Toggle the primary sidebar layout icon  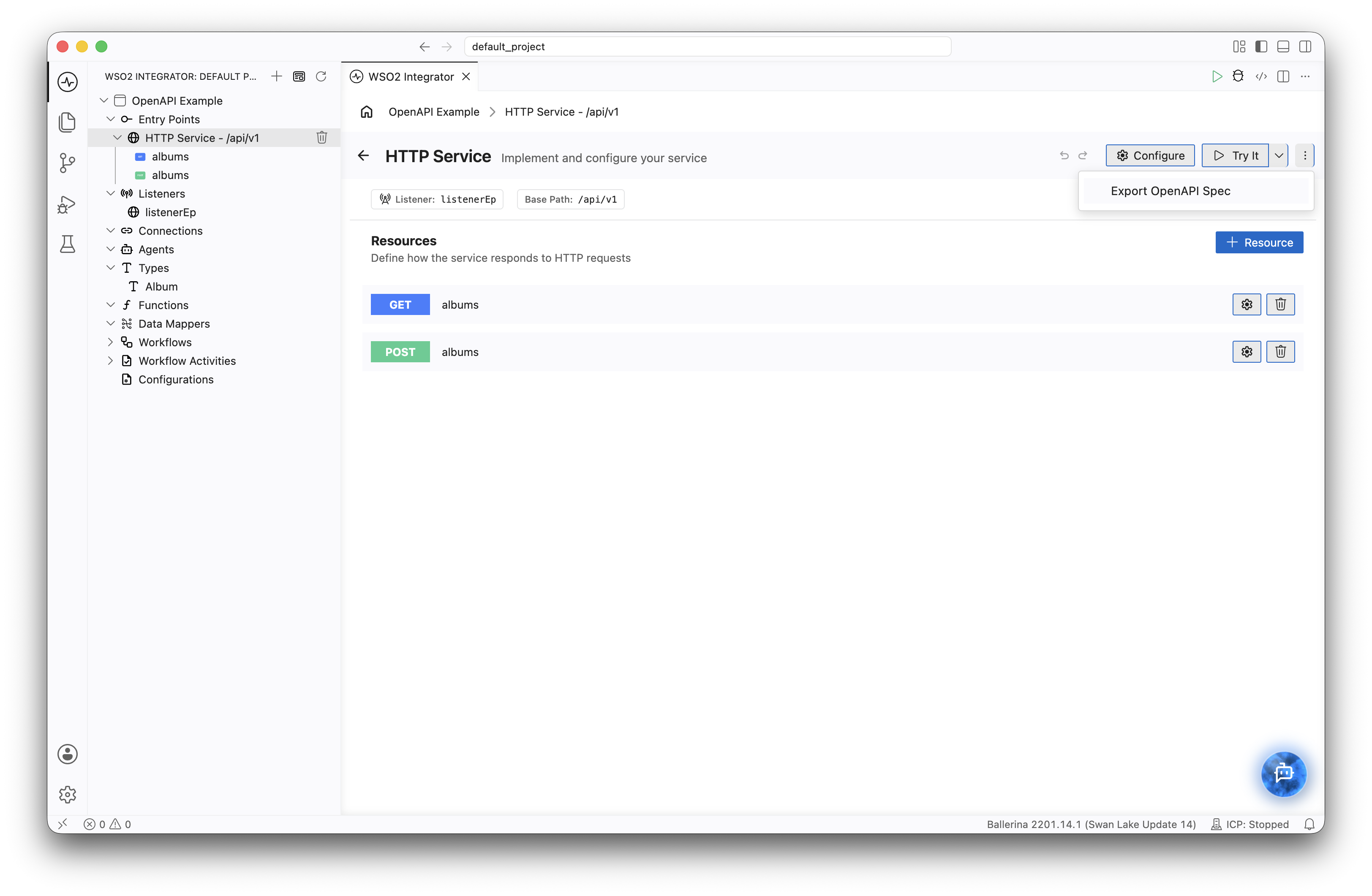click(1261, 46)
